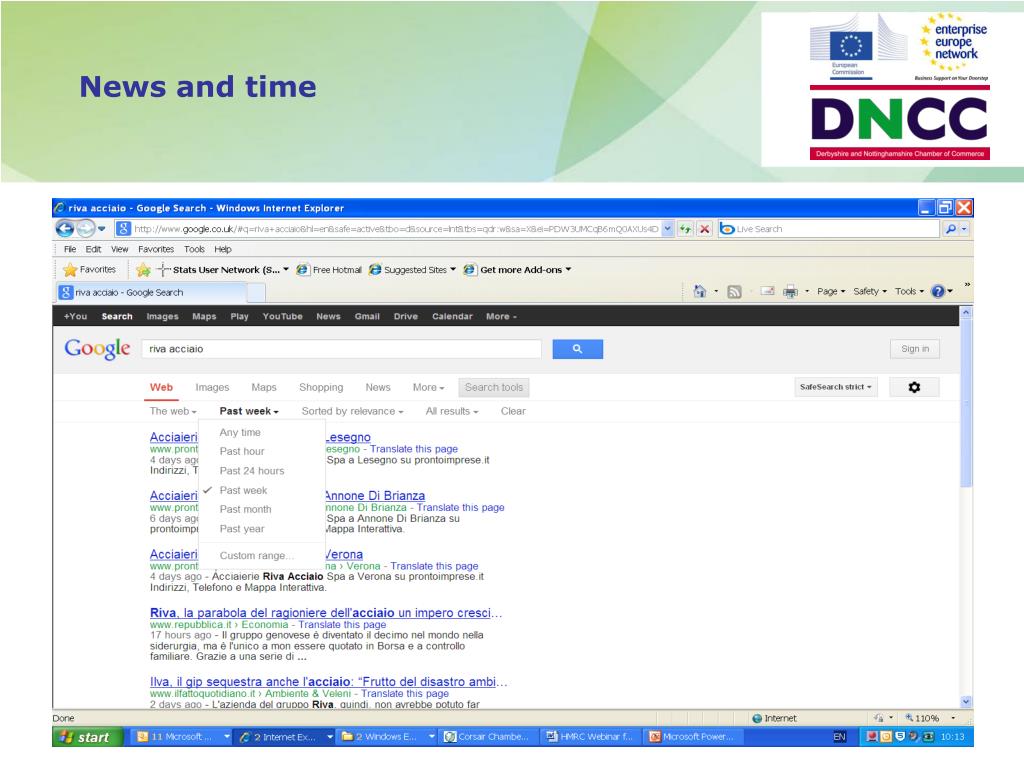Click the EN language indicator in taskbar
The width and height of the screenshot is (1024, 768).
point(839,737)
